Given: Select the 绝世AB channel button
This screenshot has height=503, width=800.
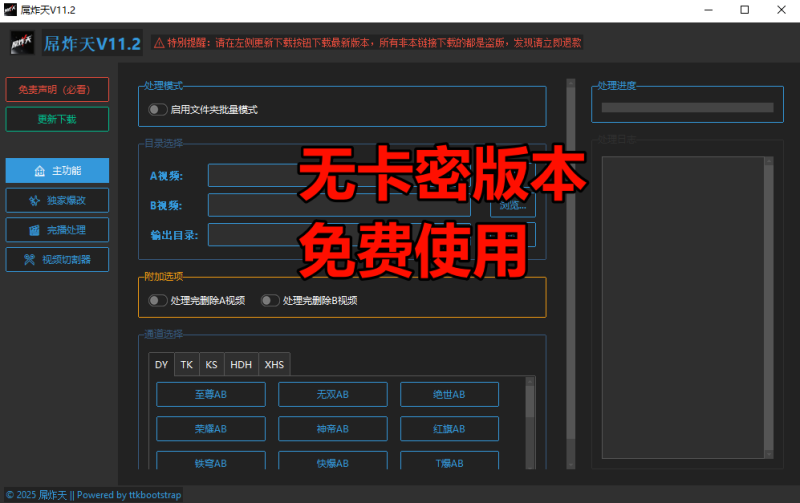Looking at the screenshot, I should click(449, 394).
